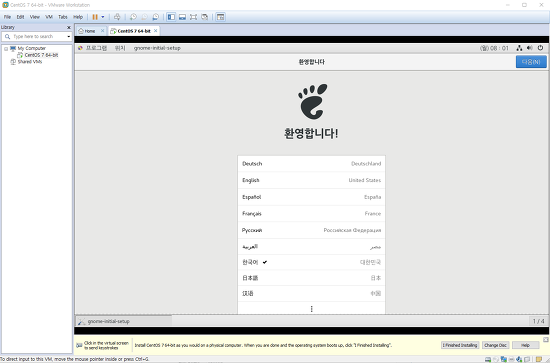Click the GNOME clock showing 08:01
This screenshot has width=550, height=363.
tap(494, 48)
